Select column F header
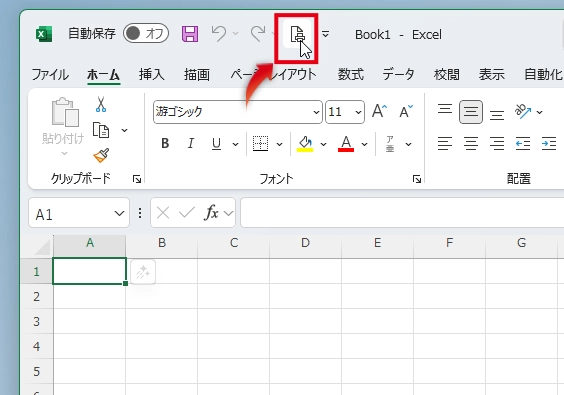 click(449, 244)
